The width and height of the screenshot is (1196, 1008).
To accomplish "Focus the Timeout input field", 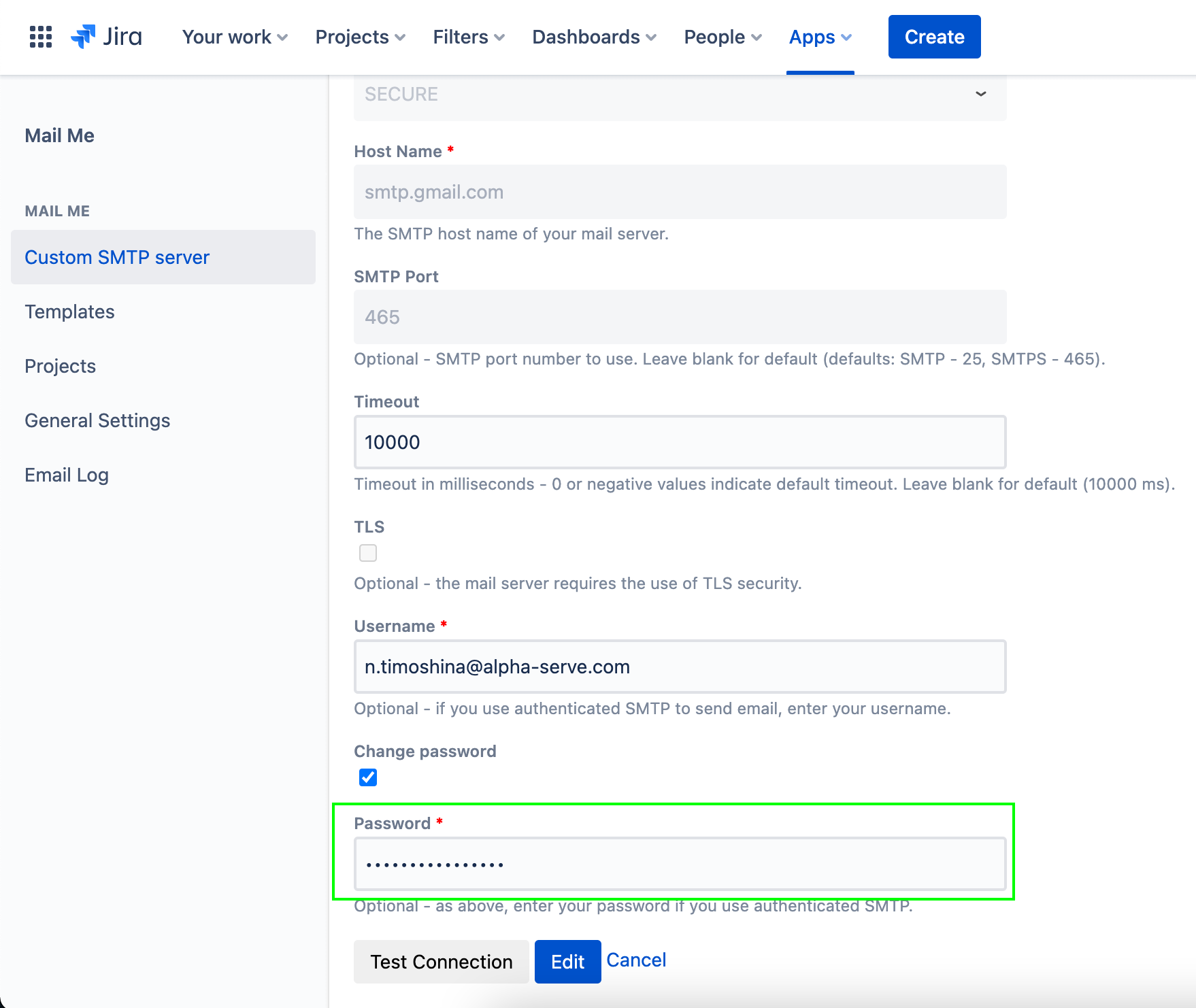I will [x=679, y=442].
